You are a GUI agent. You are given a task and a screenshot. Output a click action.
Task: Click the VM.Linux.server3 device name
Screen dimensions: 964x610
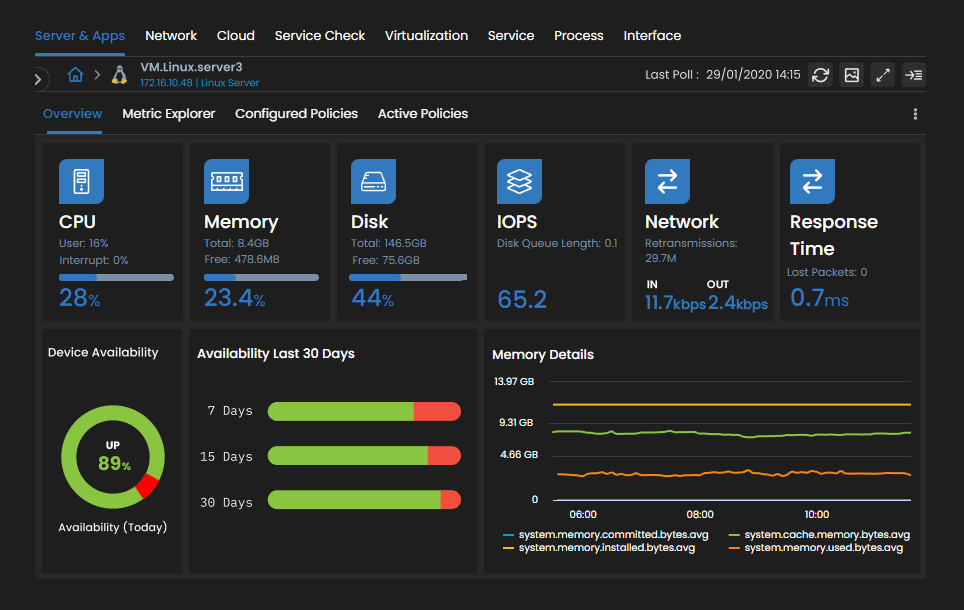[x=191, y=66]
